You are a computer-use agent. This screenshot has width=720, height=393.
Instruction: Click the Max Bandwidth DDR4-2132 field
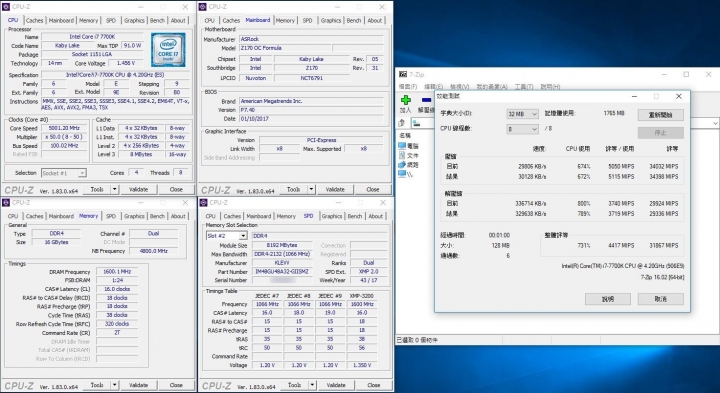coord(282,254)
